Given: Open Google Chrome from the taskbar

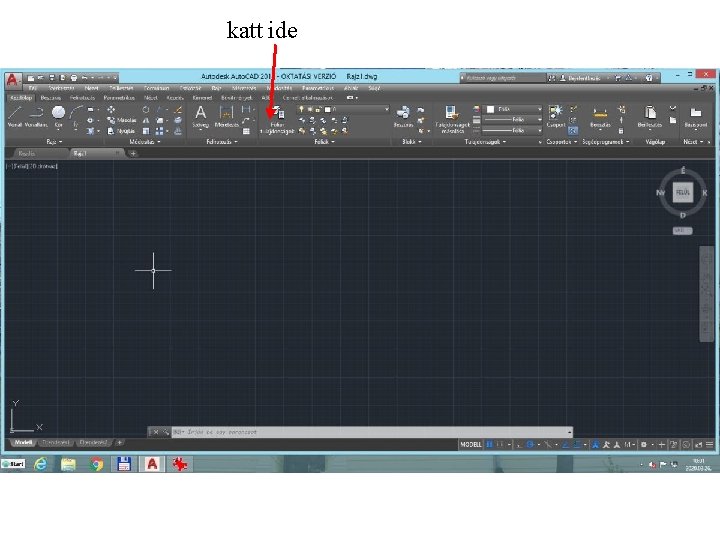Looking at the screenshot, I should tap(96, 464).
